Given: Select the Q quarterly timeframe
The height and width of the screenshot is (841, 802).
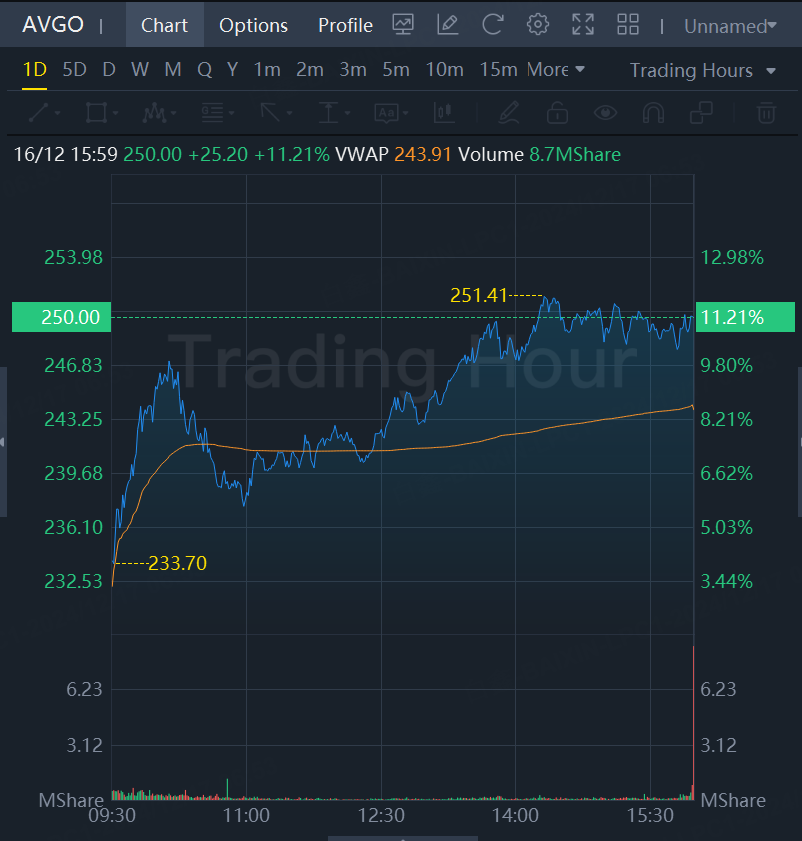Looking at the screenshot, I should (204, 70).
